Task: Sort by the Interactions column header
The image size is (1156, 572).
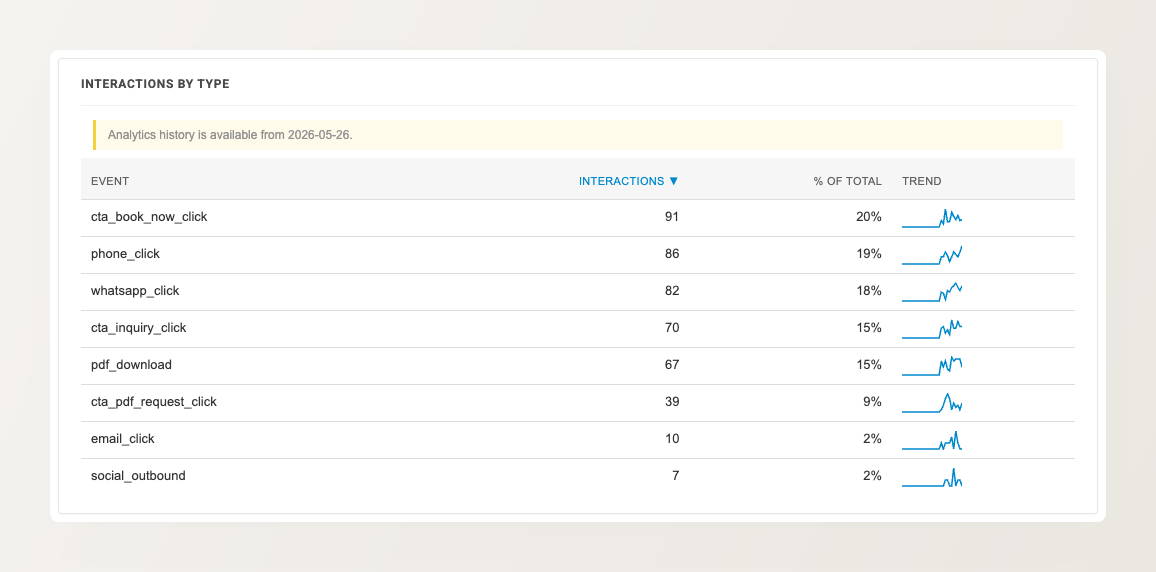Action: [628, 181]
